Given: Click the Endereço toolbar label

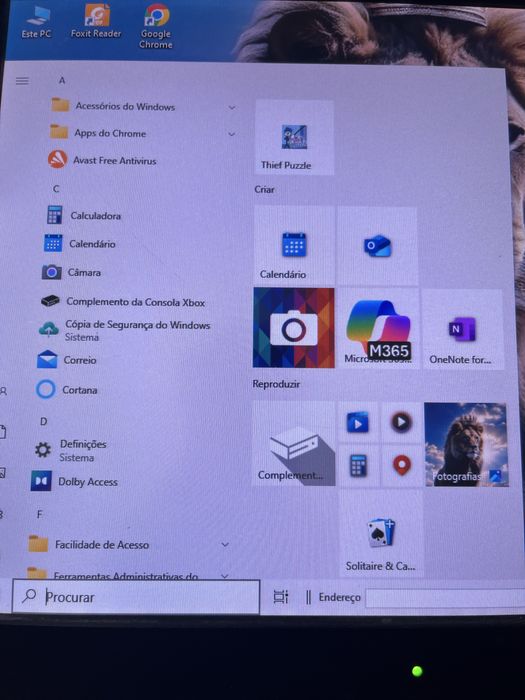Looking at the screenshot, I should (x=339, y=597).
